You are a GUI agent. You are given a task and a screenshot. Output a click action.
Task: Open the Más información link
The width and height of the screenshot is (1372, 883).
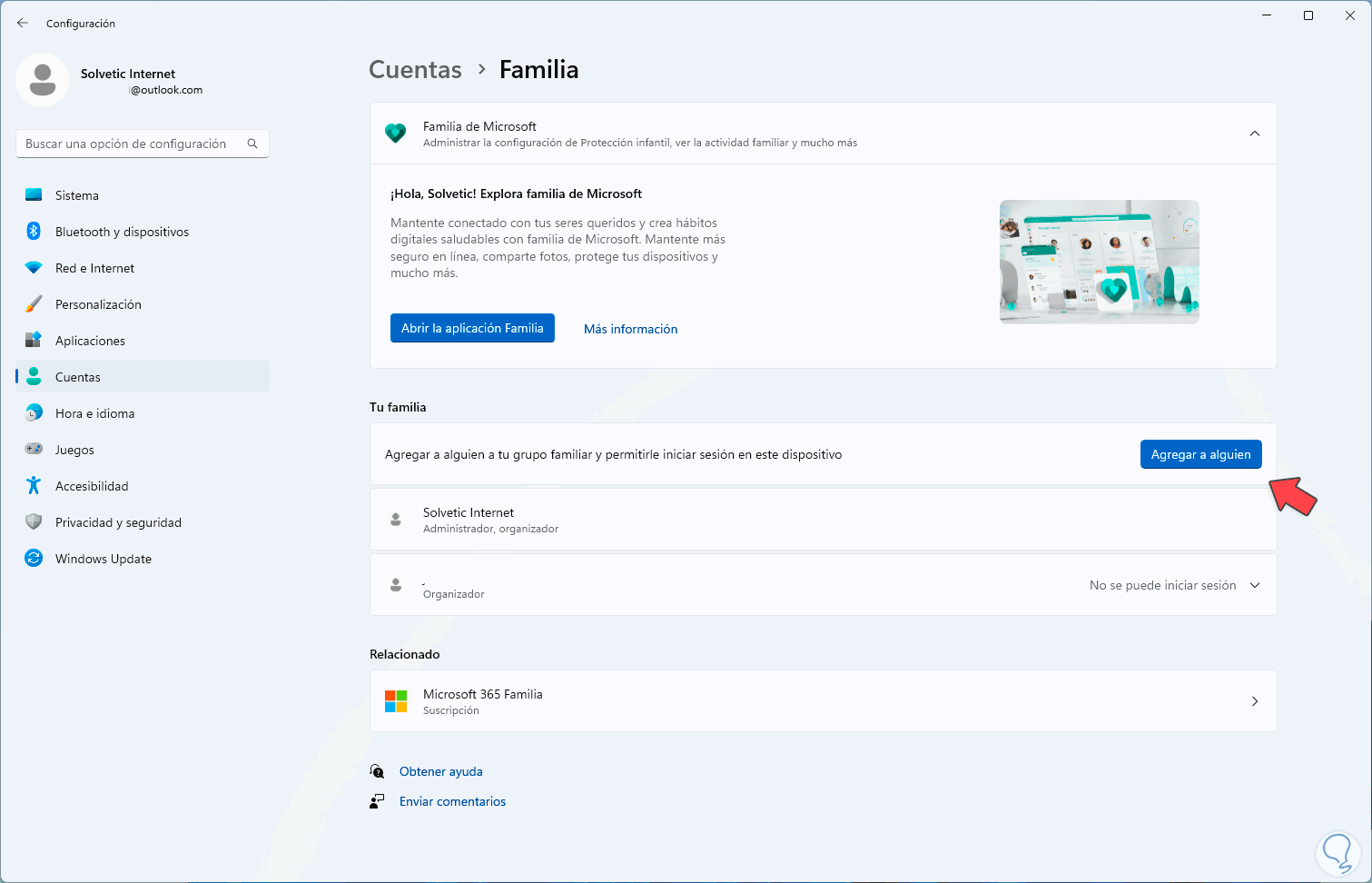(631, 329)
